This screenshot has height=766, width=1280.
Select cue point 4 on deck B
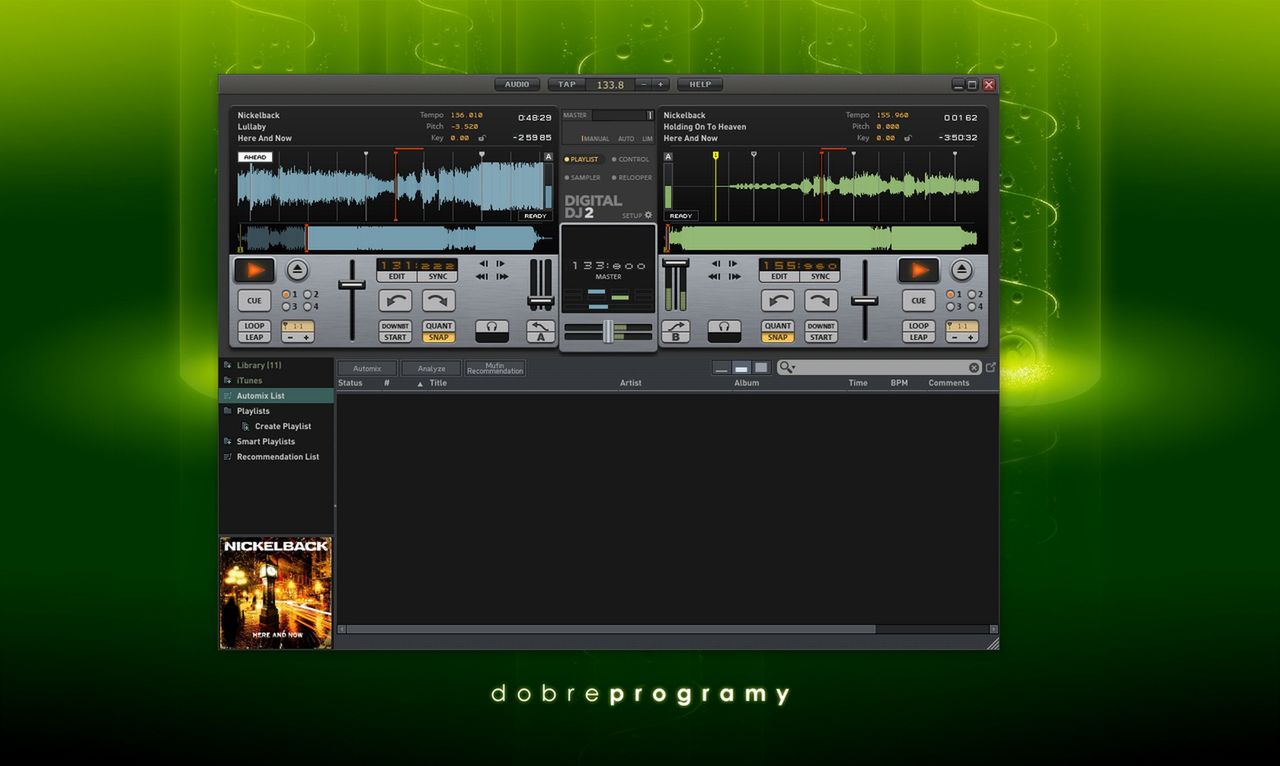[x=970, y=307]
